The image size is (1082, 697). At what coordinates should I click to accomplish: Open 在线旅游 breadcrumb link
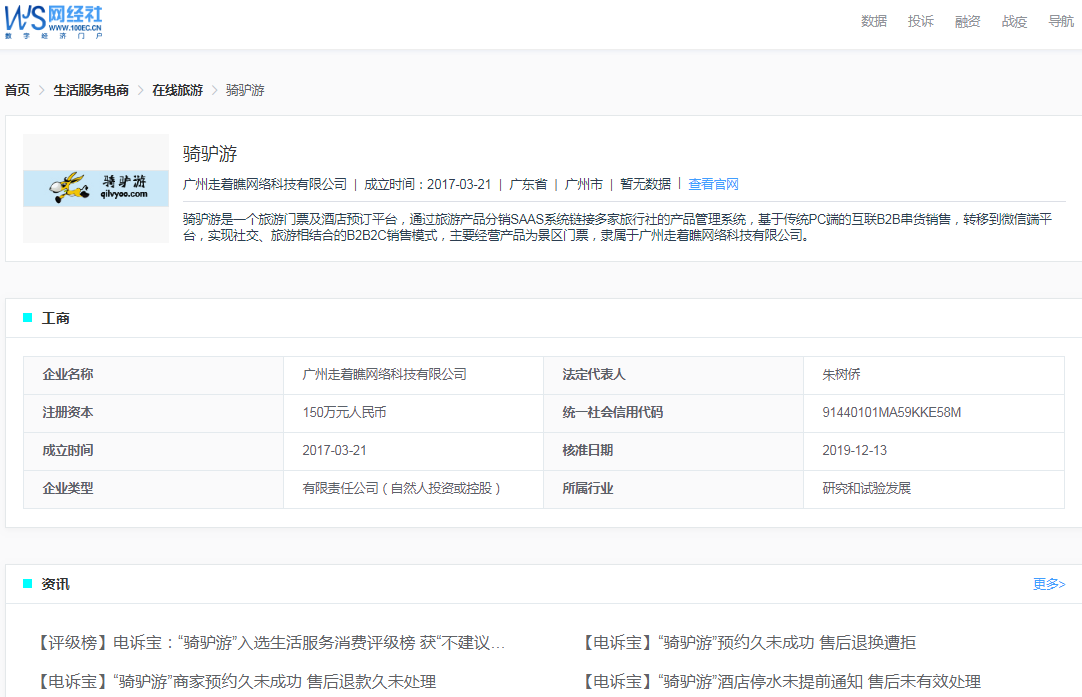point(177,90)
